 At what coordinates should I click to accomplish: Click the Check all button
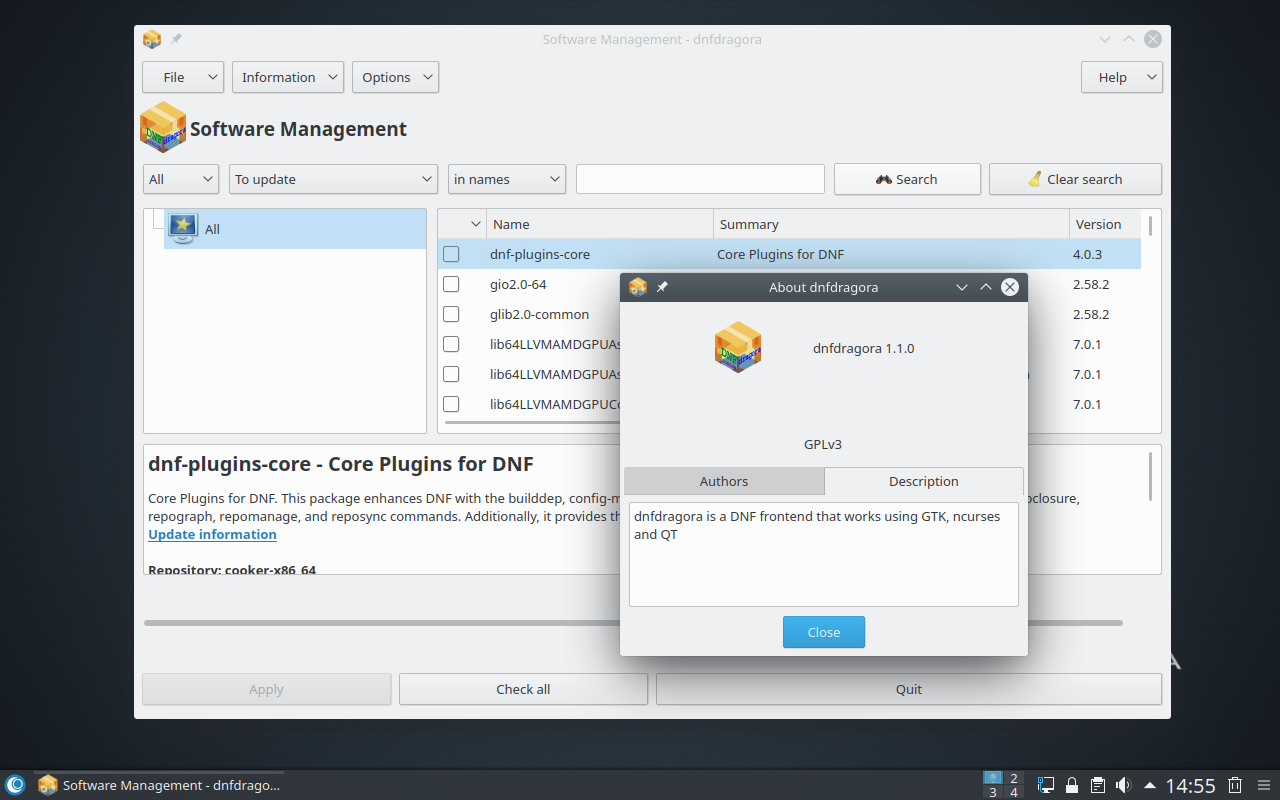(523, 689)
